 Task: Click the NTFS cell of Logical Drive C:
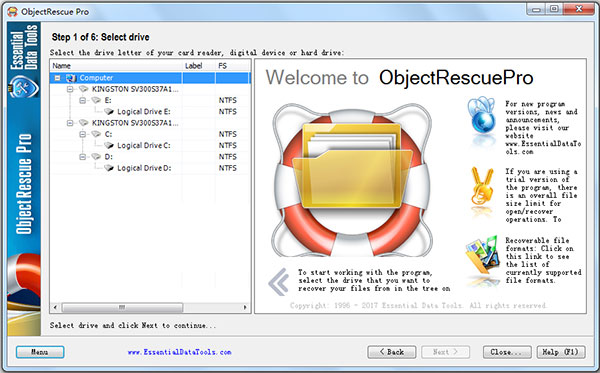[228, 145]
